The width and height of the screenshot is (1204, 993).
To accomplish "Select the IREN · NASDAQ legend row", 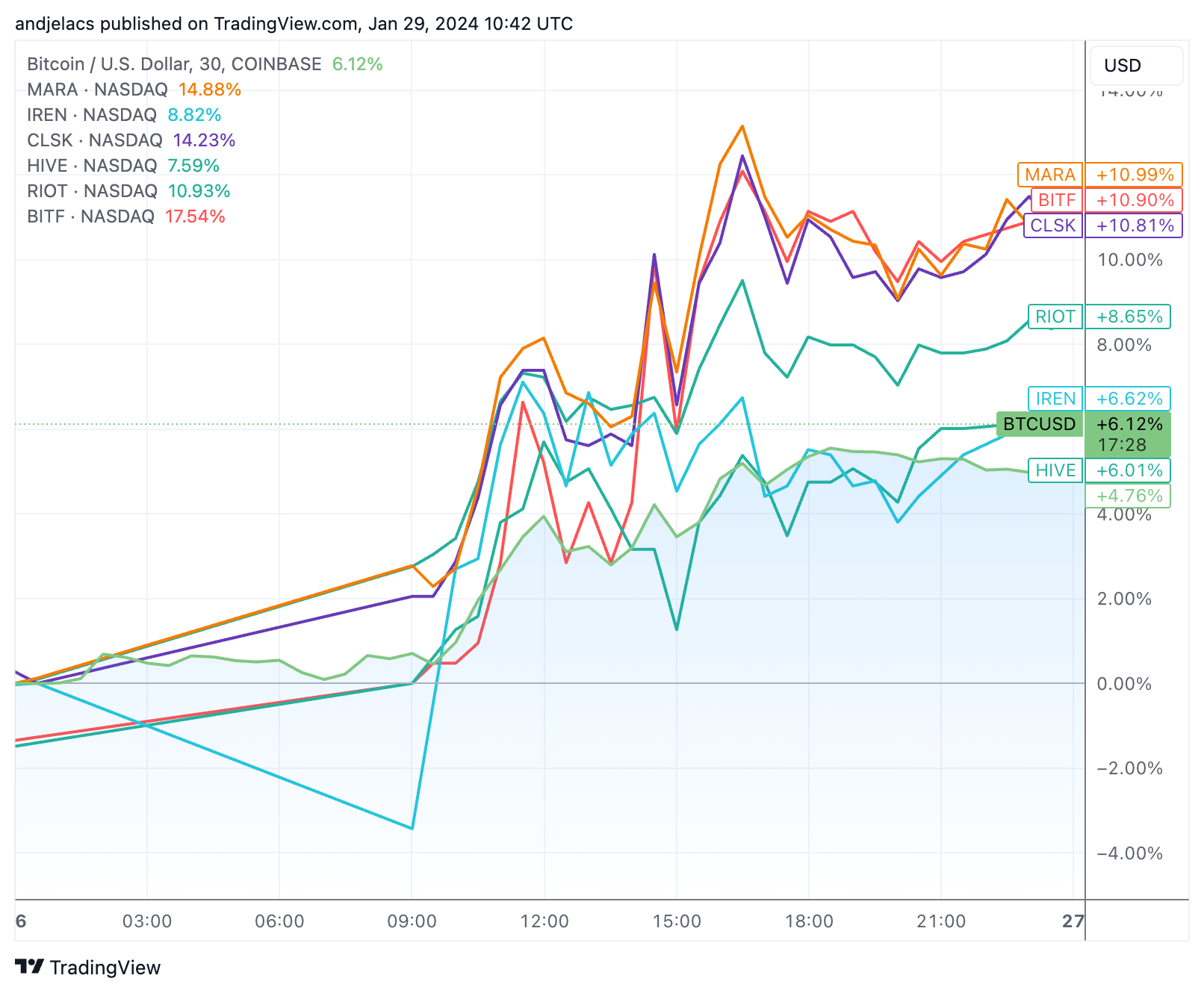I will click(124, 115).
